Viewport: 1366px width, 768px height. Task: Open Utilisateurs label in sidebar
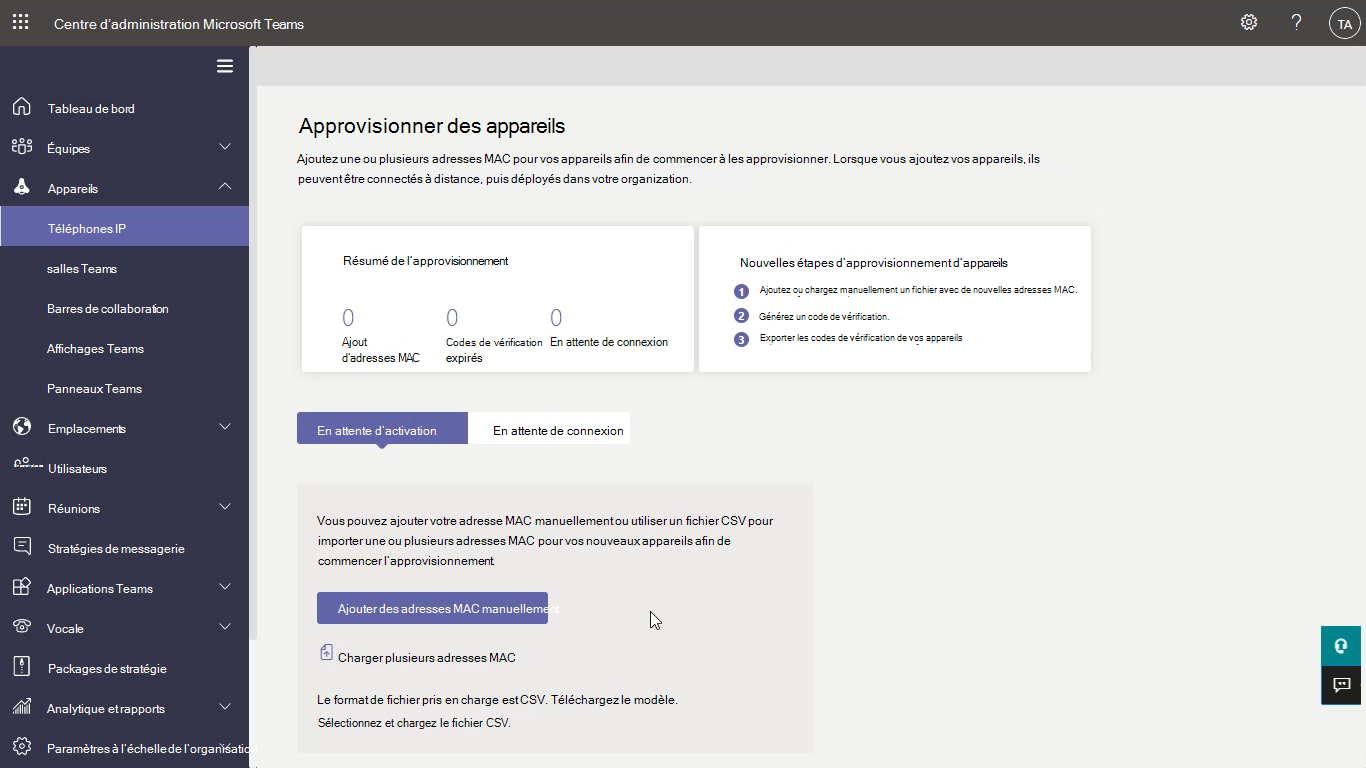77,468
